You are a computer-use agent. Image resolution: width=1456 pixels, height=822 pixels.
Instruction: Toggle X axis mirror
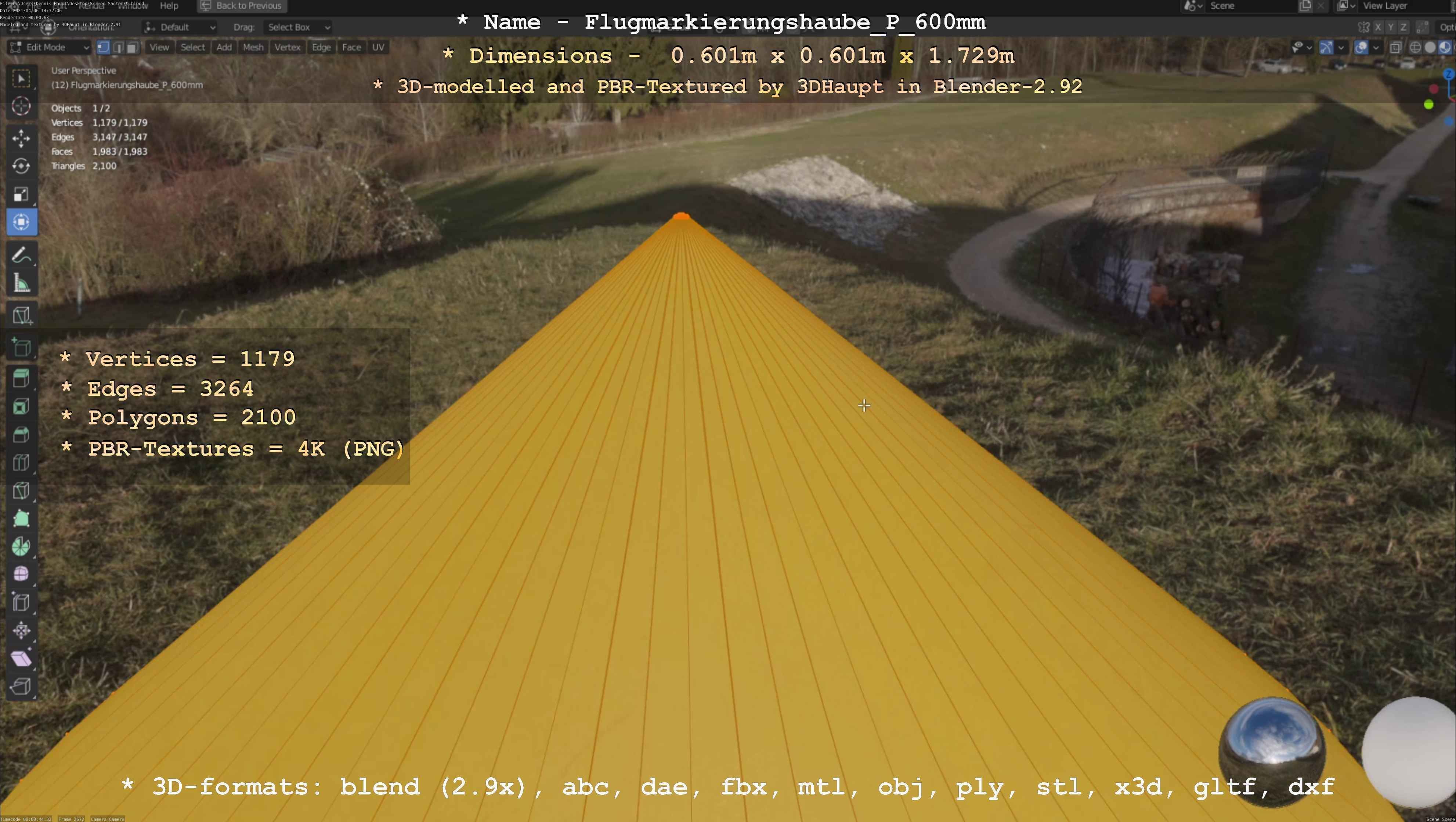[1379, 27]
